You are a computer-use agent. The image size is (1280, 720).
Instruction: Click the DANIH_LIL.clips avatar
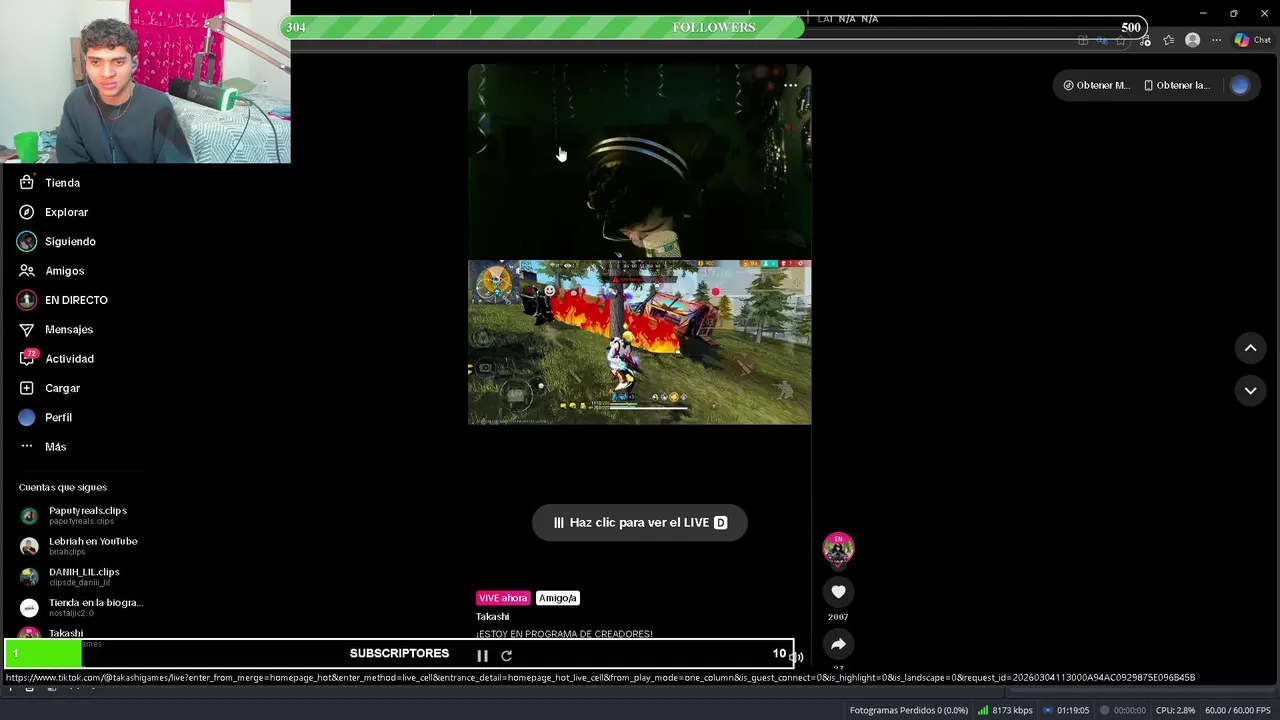coord(29,577)
